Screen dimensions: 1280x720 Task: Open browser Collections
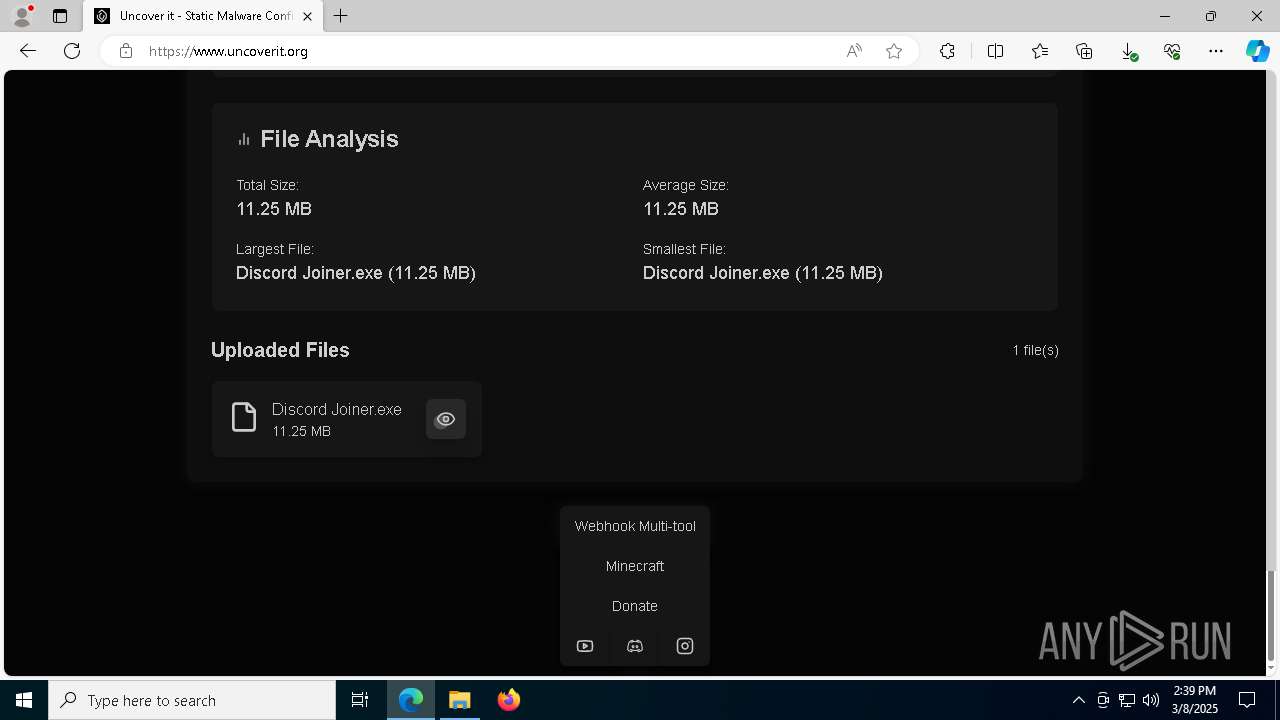(x=1084, y=51)
